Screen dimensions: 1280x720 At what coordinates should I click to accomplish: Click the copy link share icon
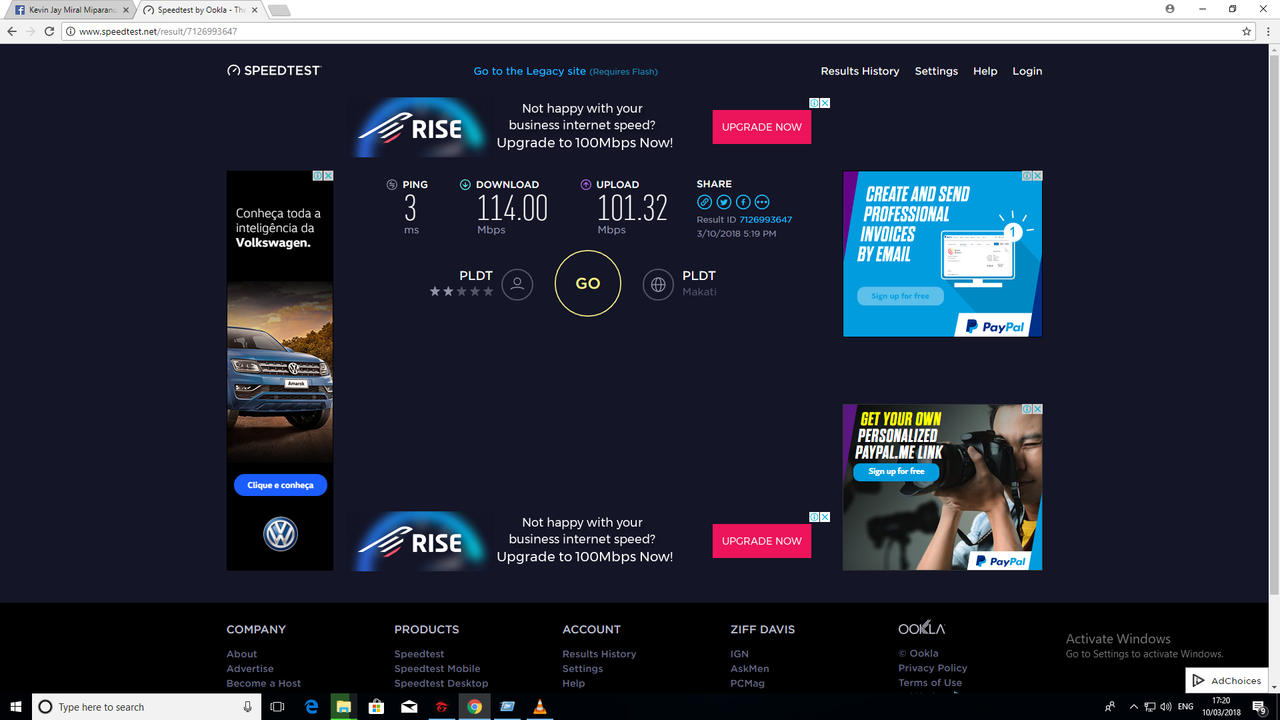[704, 202]
